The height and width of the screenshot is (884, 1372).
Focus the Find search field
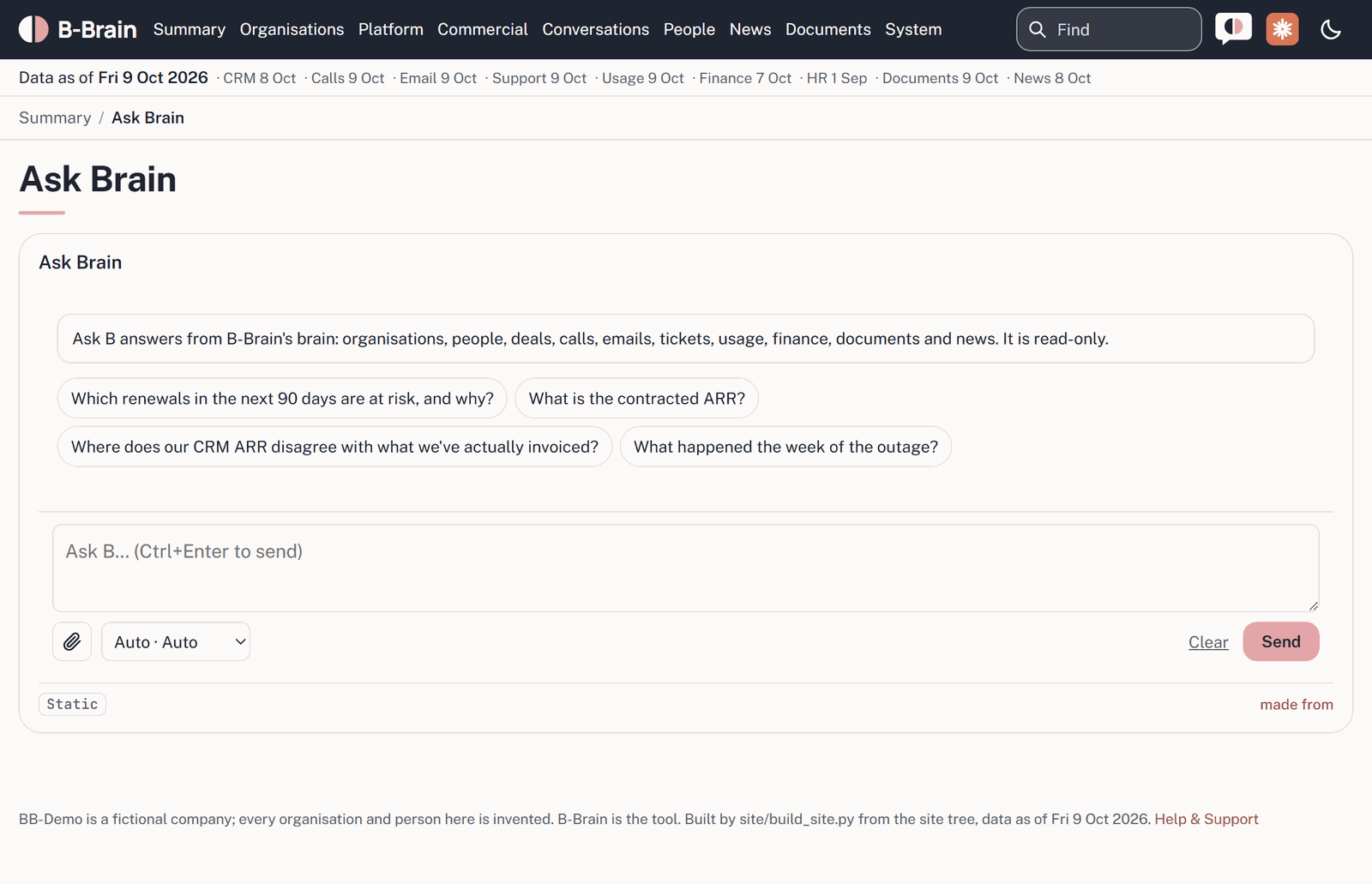coord(1109,29)
